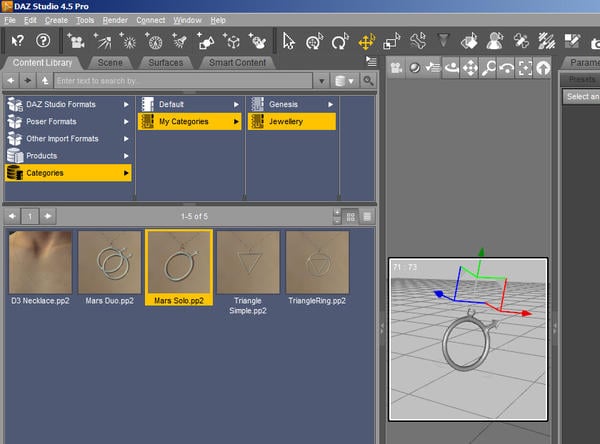Go up one level in Content Library

coord(45,81)
